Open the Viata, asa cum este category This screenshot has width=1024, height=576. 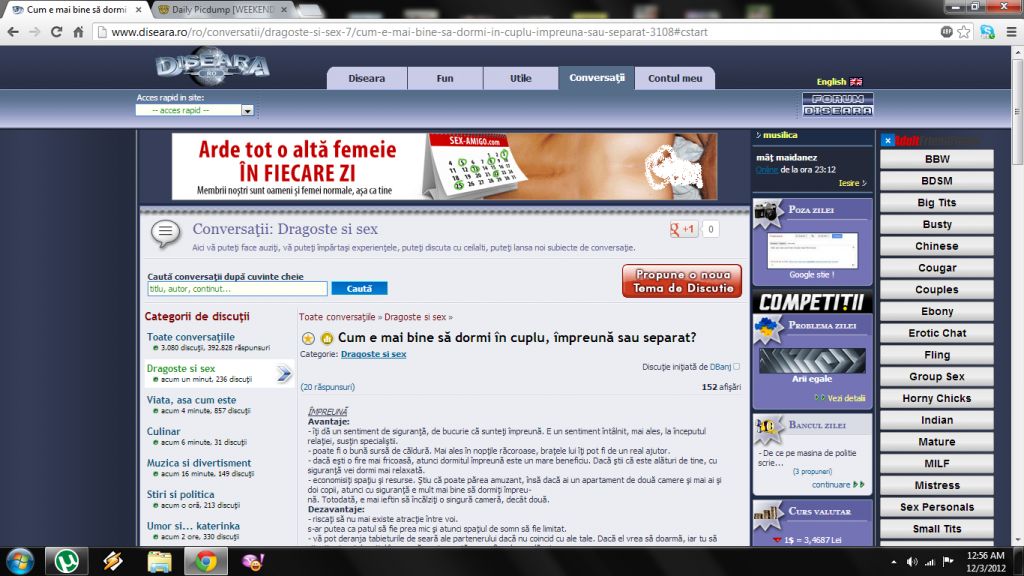pos(191,400)
